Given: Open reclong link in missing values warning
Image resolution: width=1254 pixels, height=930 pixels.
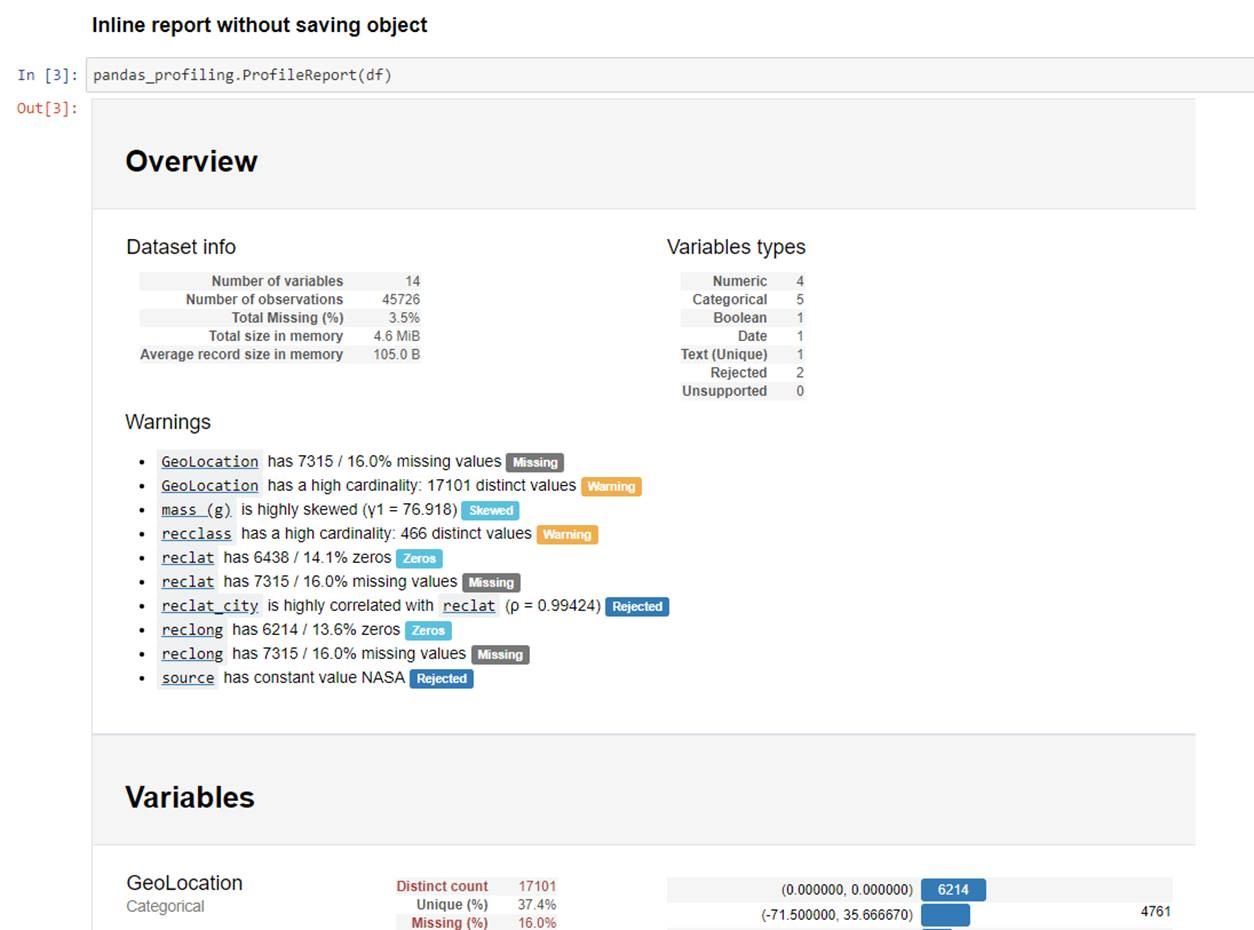Looking at the screenshot, I should pos(192,654).
